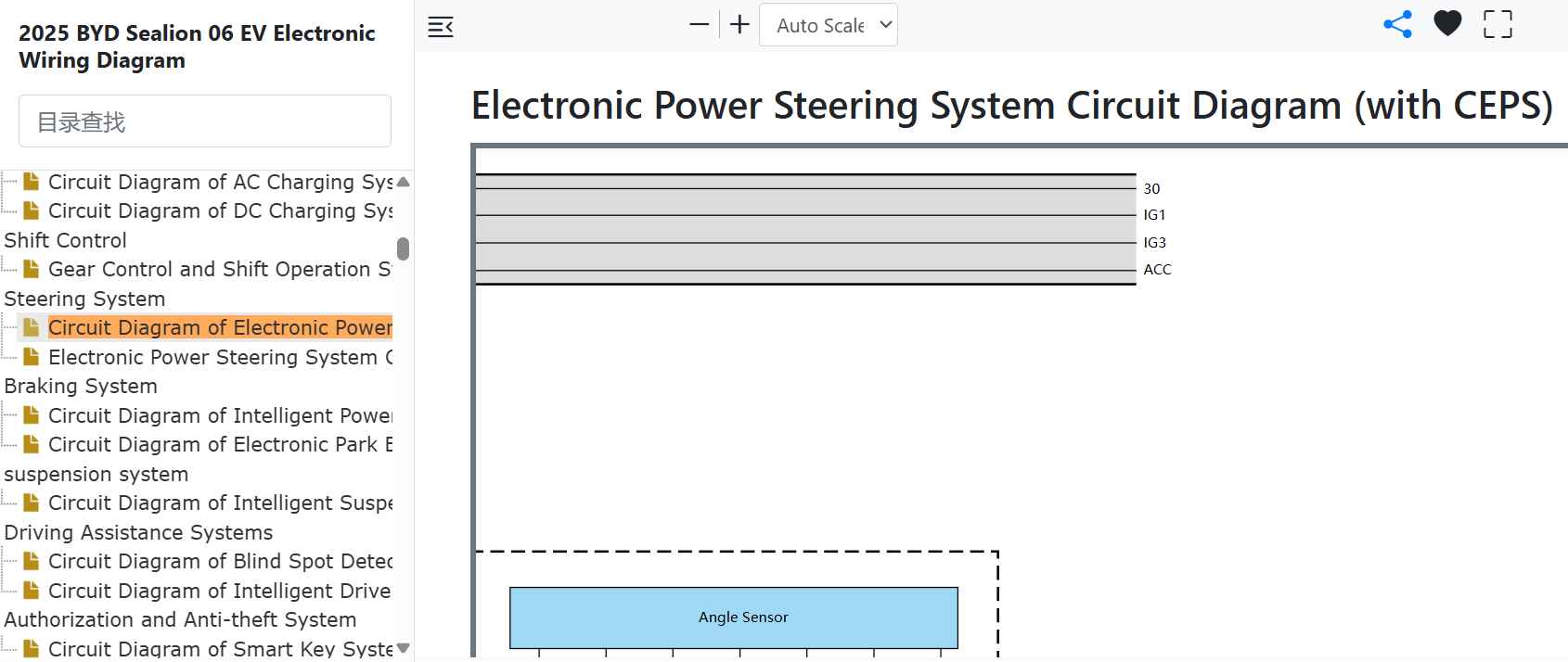Viewport: 1568px width, 662px height.
Task: Enter fullscreen mode icon
Action: (x=1497, y=24)
